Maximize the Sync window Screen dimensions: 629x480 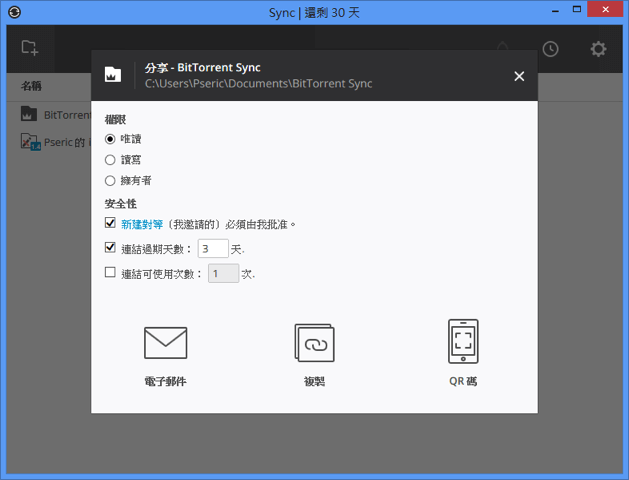[x=576, y=10]
